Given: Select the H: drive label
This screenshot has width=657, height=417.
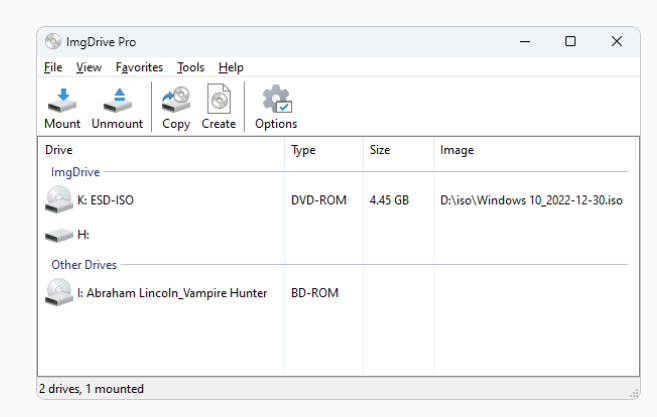Looking at the screenshot, I should [83, 235].
